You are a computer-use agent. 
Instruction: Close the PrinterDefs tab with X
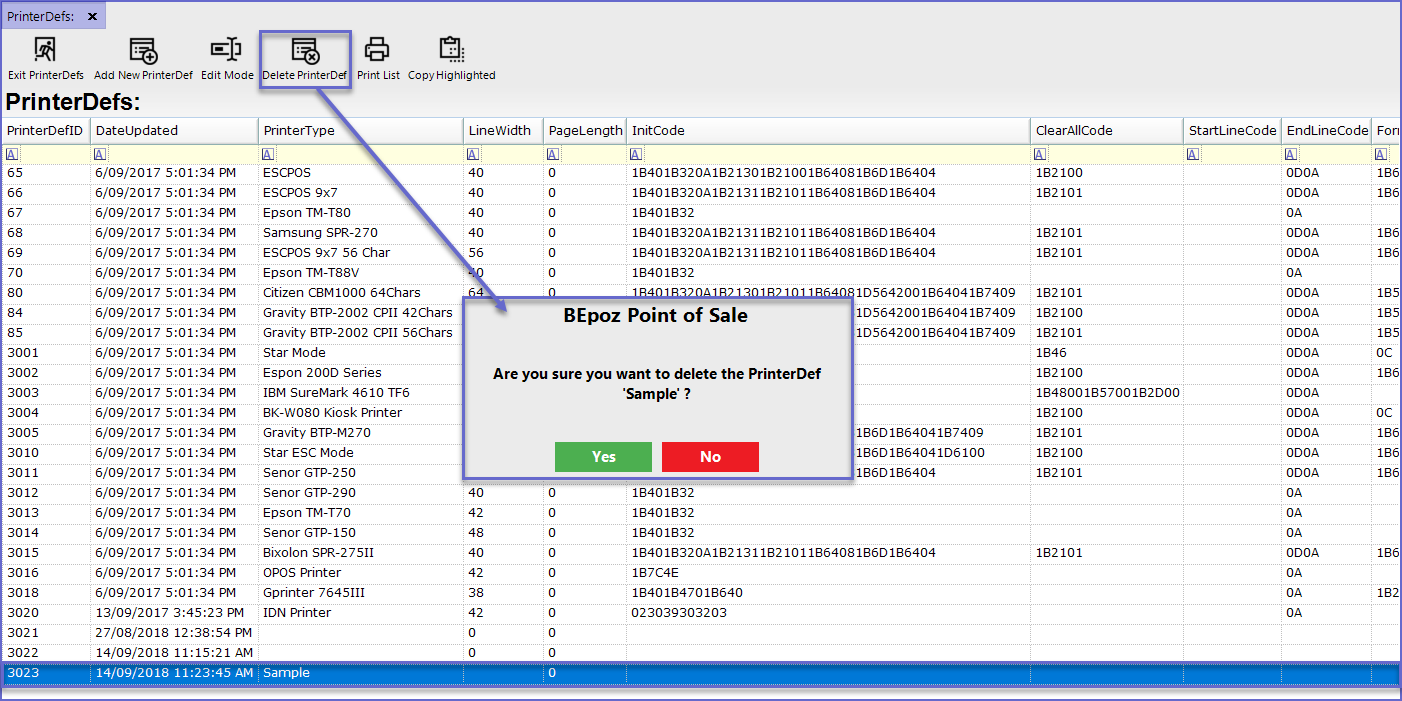[93, 16]
